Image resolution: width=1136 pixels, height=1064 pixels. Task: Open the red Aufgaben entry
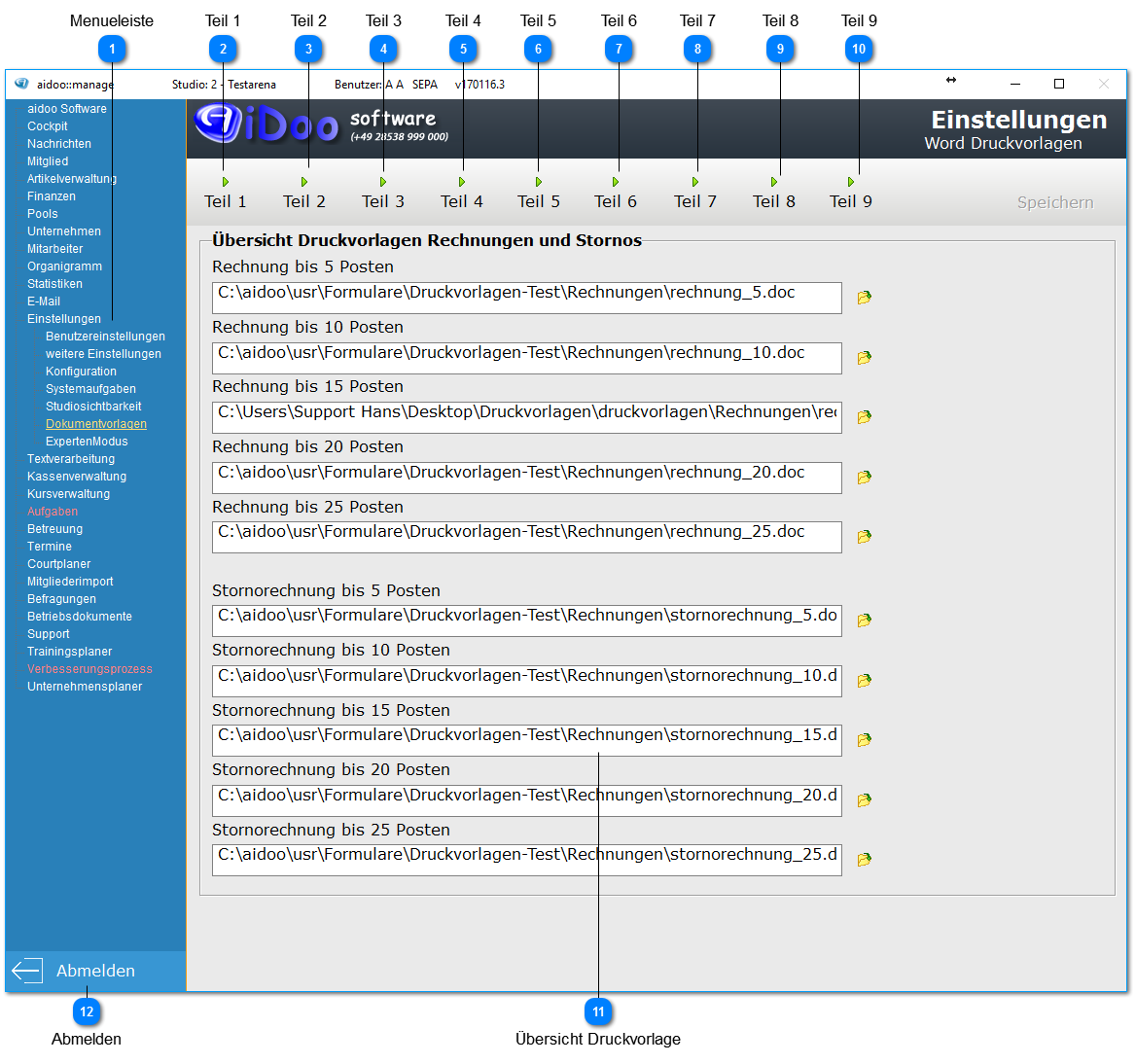point(53,512)
